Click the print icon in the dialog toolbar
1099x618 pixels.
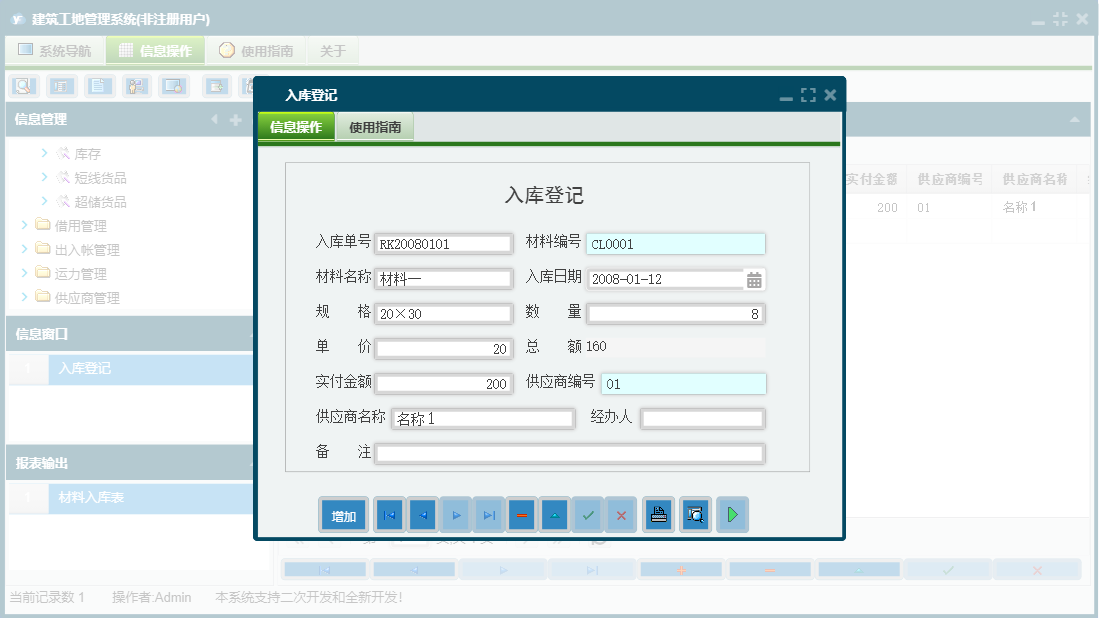click(x=658, y=514)
